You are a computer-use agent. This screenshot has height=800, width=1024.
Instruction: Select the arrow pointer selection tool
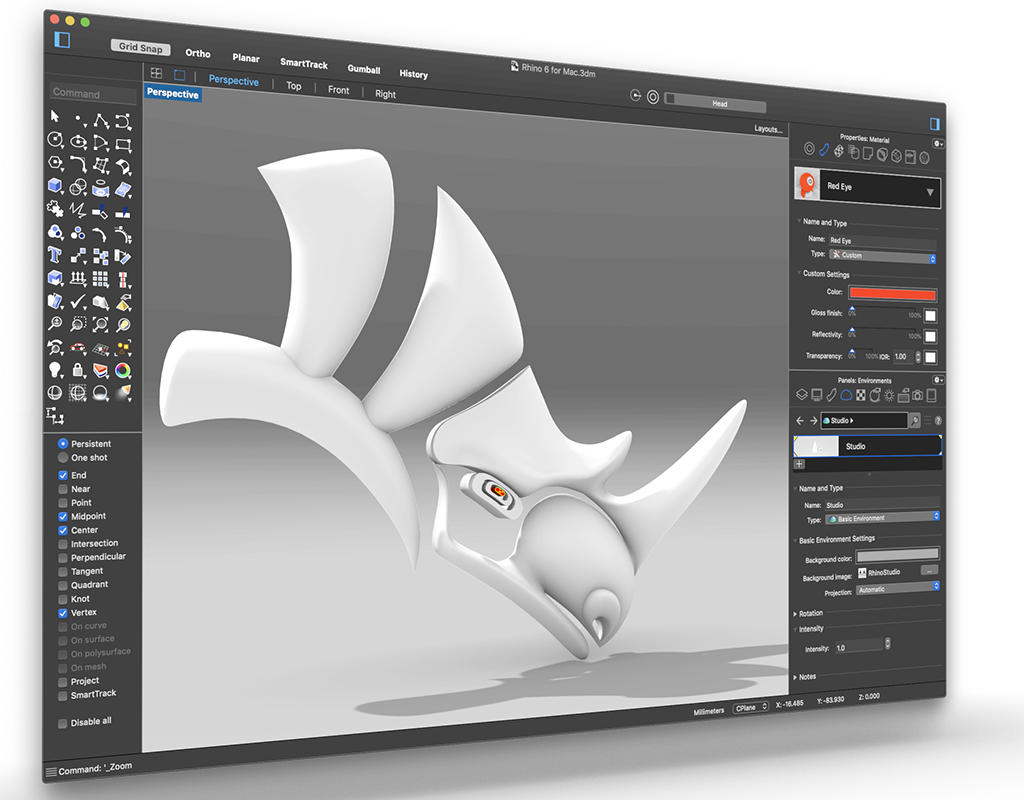pos(55,116)
